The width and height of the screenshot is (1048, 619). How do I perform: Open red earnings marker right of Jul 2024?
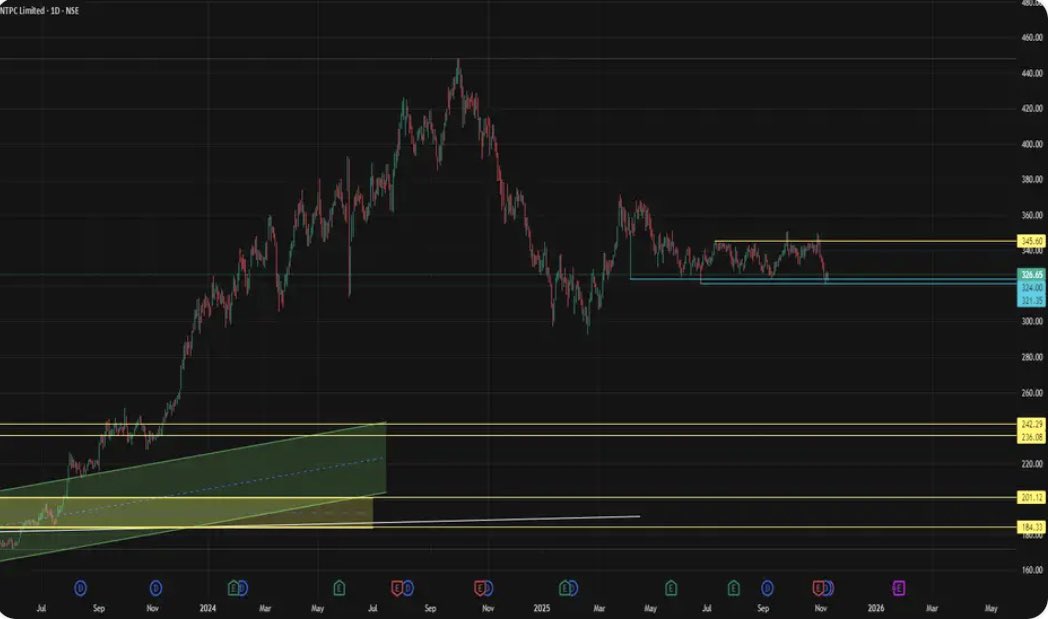(397, 588)
